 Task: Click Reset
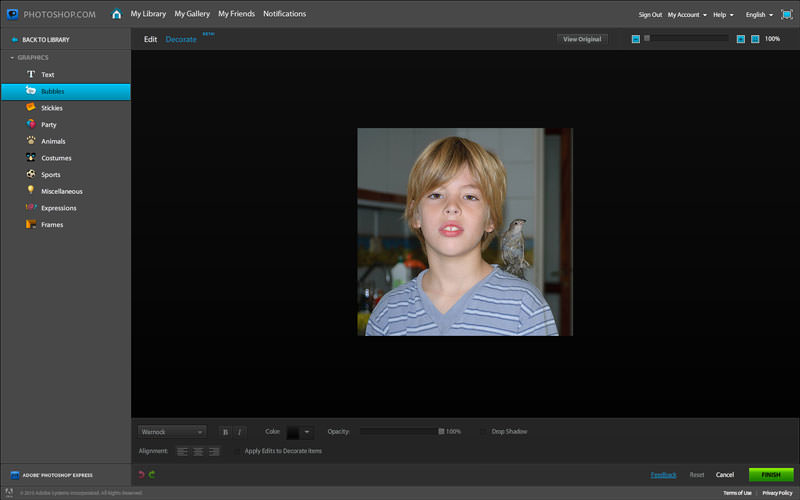pos(696,475)
